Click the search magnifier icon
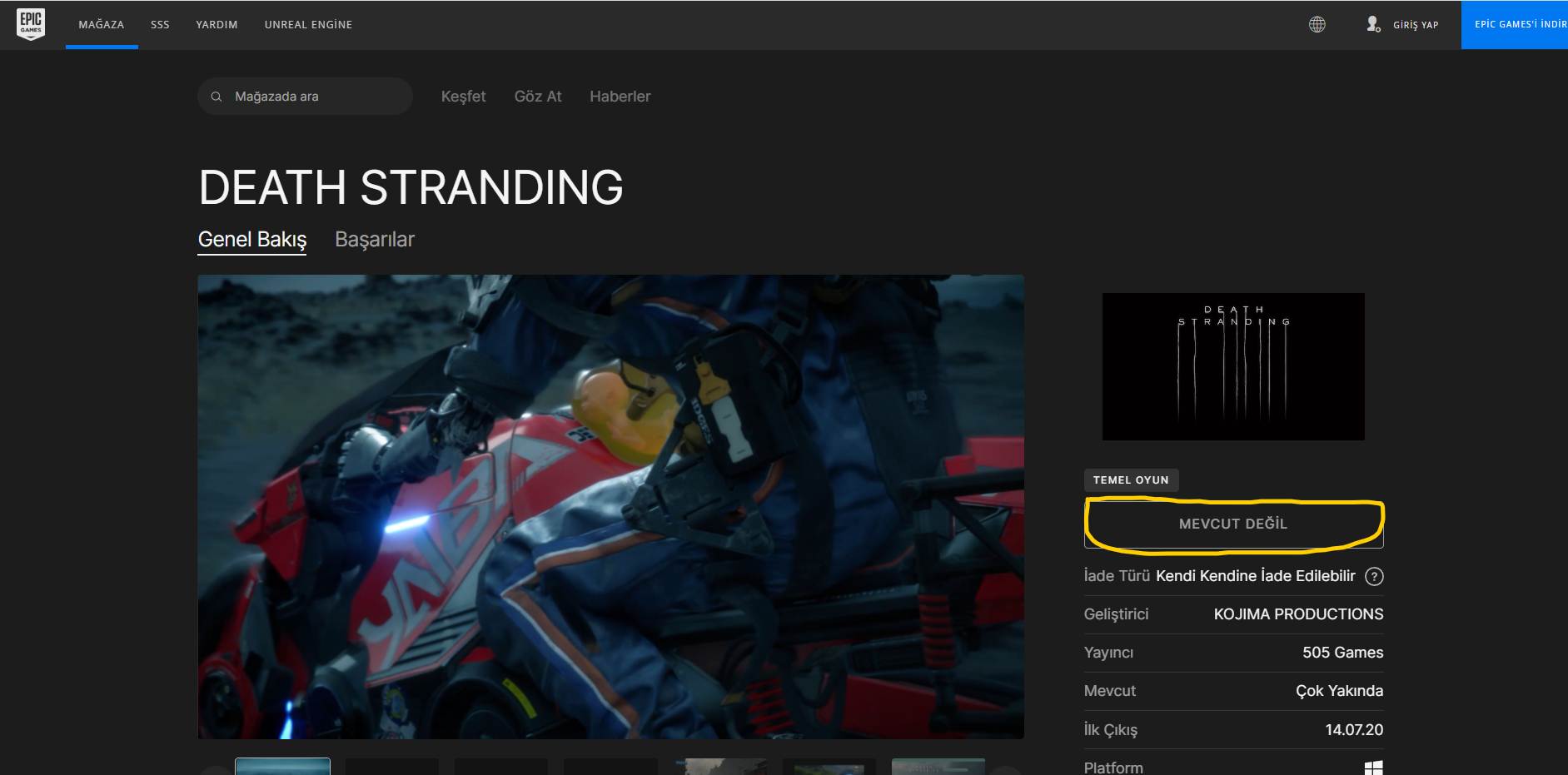 (217, 97)
